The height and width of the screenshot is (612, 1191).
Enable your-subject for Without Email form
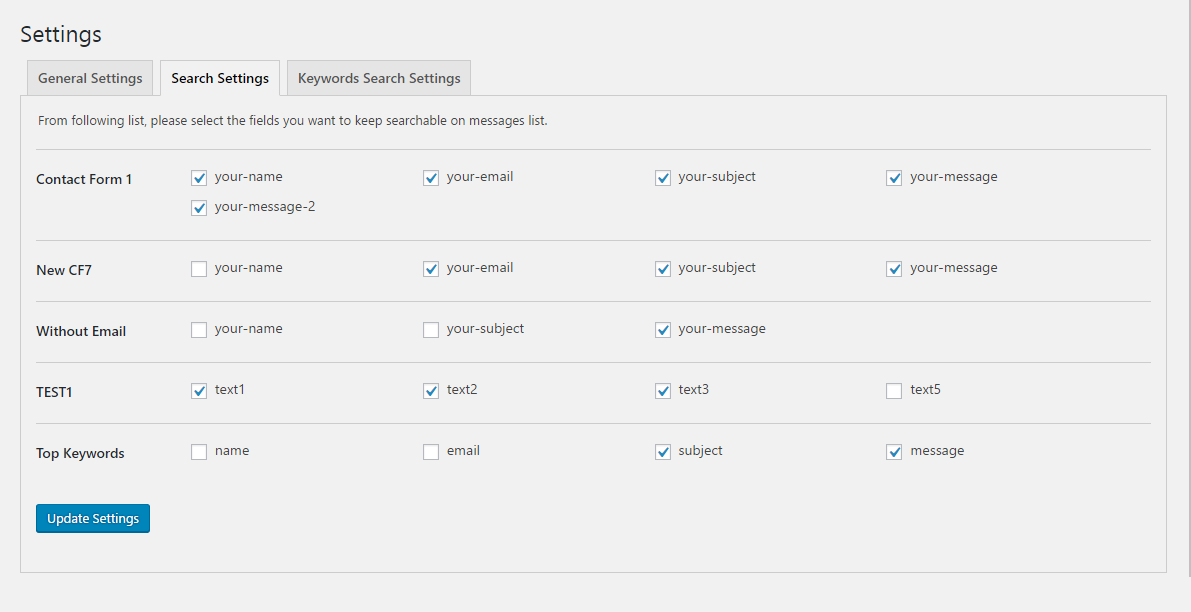tap(431, 330)
